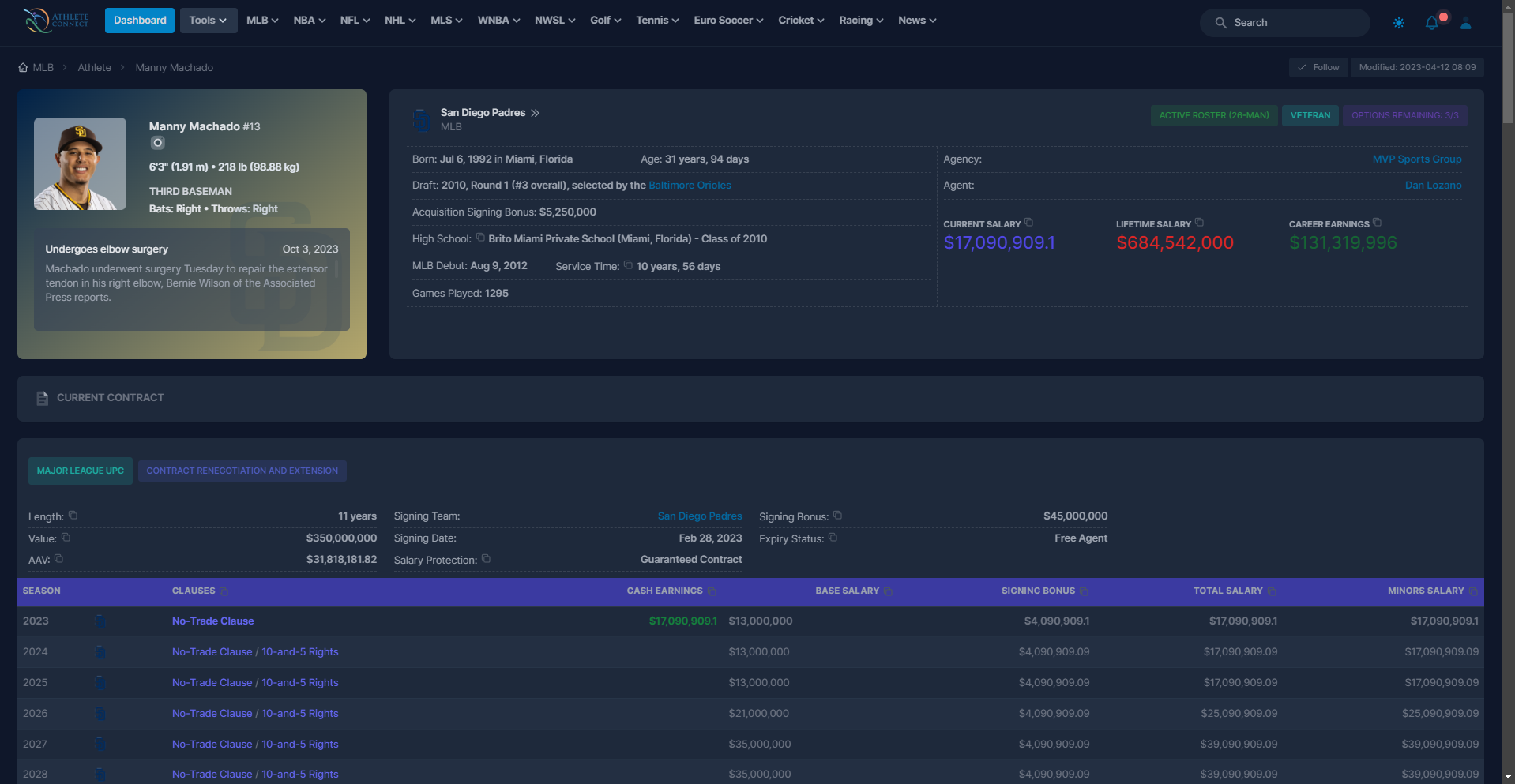Click the info icon beside High School
Viewport: 1515px width, 784px height.
tap(480, 237)
